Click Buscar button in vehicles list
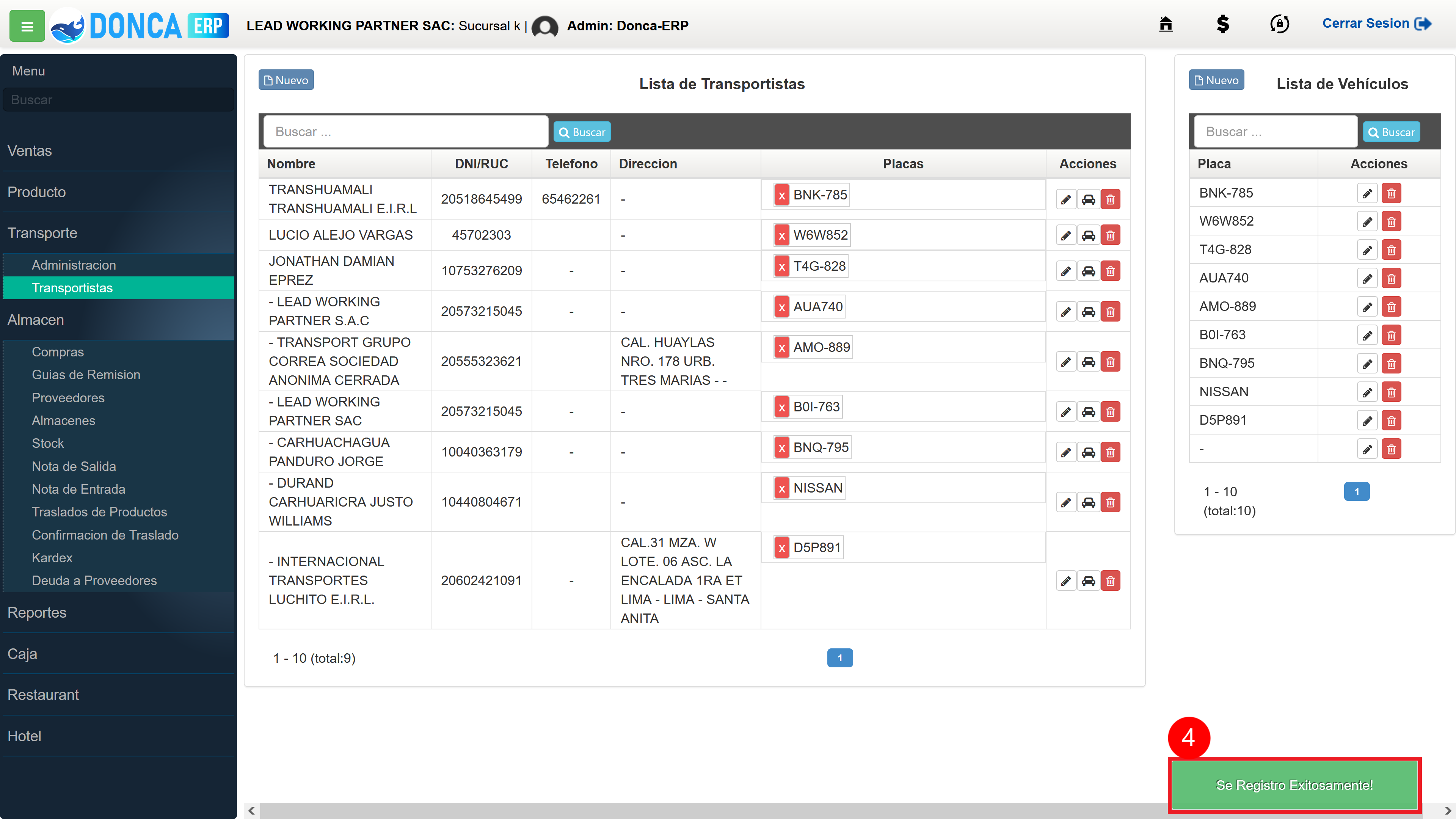 coord(1391,132)
